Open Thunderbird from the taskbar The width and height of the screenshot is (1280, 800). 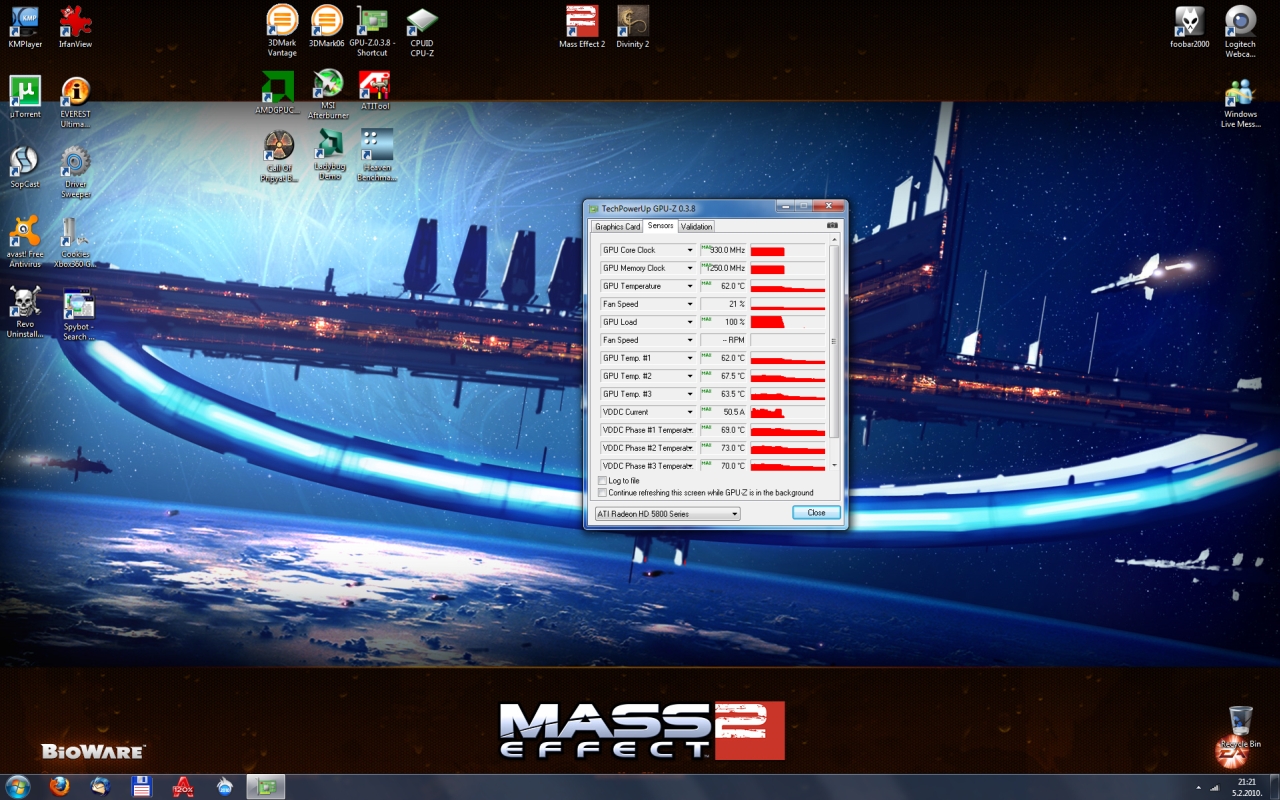click(100, 786)
